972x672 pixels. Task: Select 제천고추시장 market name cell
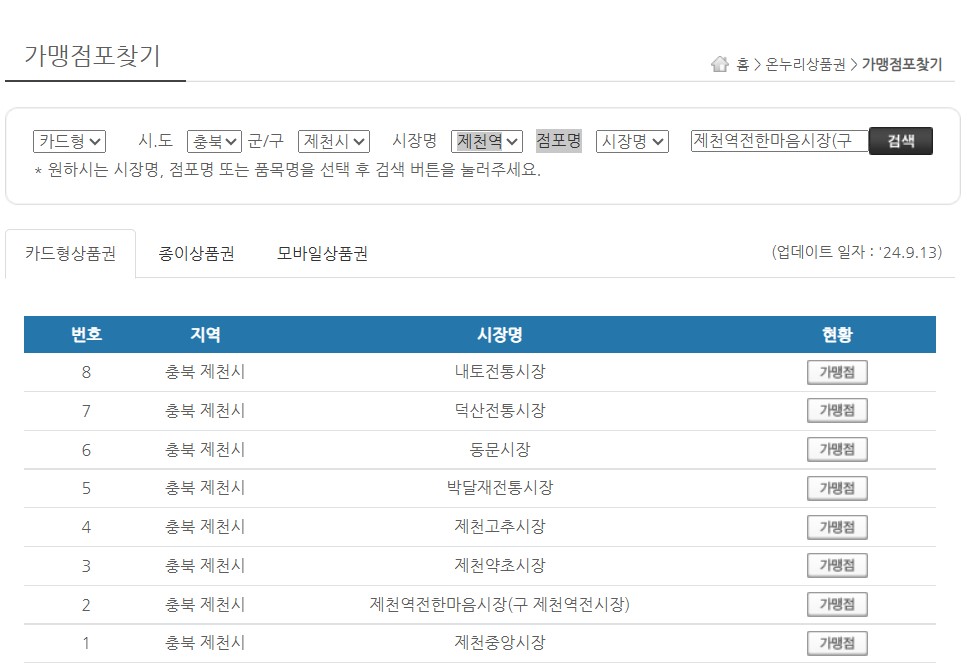500,527
